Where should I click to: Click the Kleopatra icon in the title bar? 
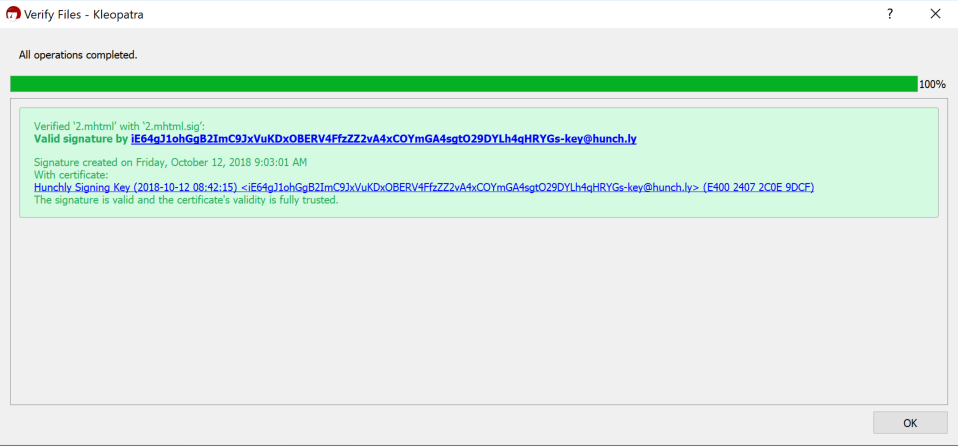click(12, 13)
